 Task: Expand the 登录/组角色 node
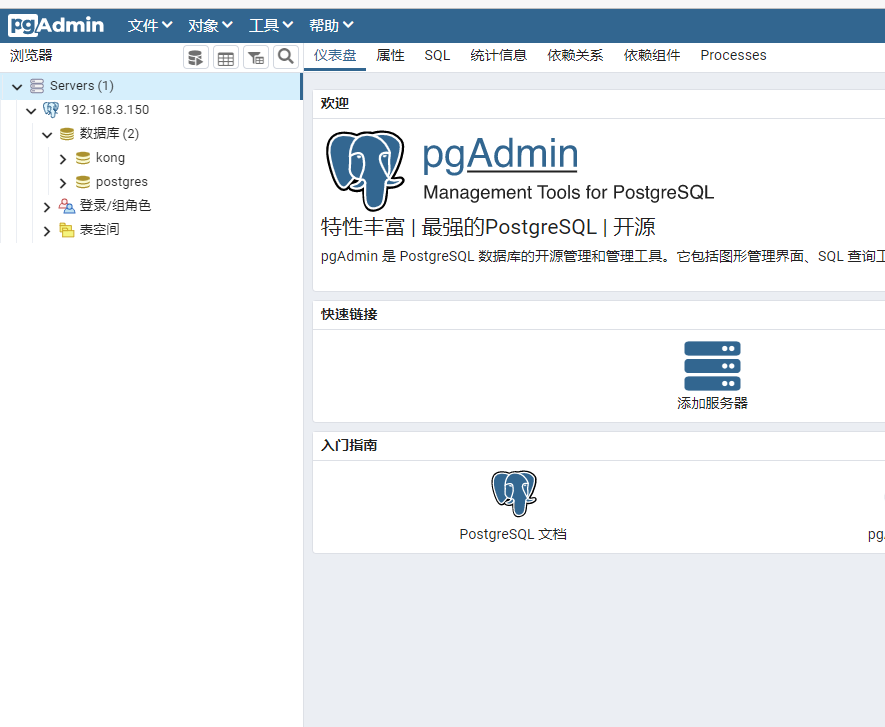pyautogui.click(x=47, y=207)
